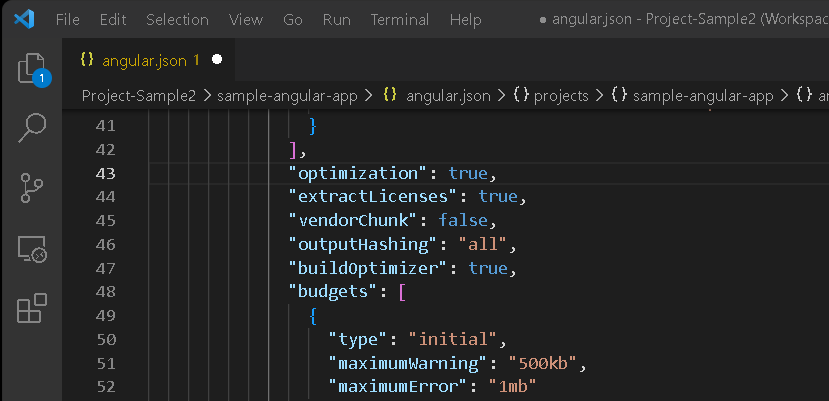829x401 pixels.
Task: Open the Run menu
Action: pyautogui.click(x=336, y=20)
